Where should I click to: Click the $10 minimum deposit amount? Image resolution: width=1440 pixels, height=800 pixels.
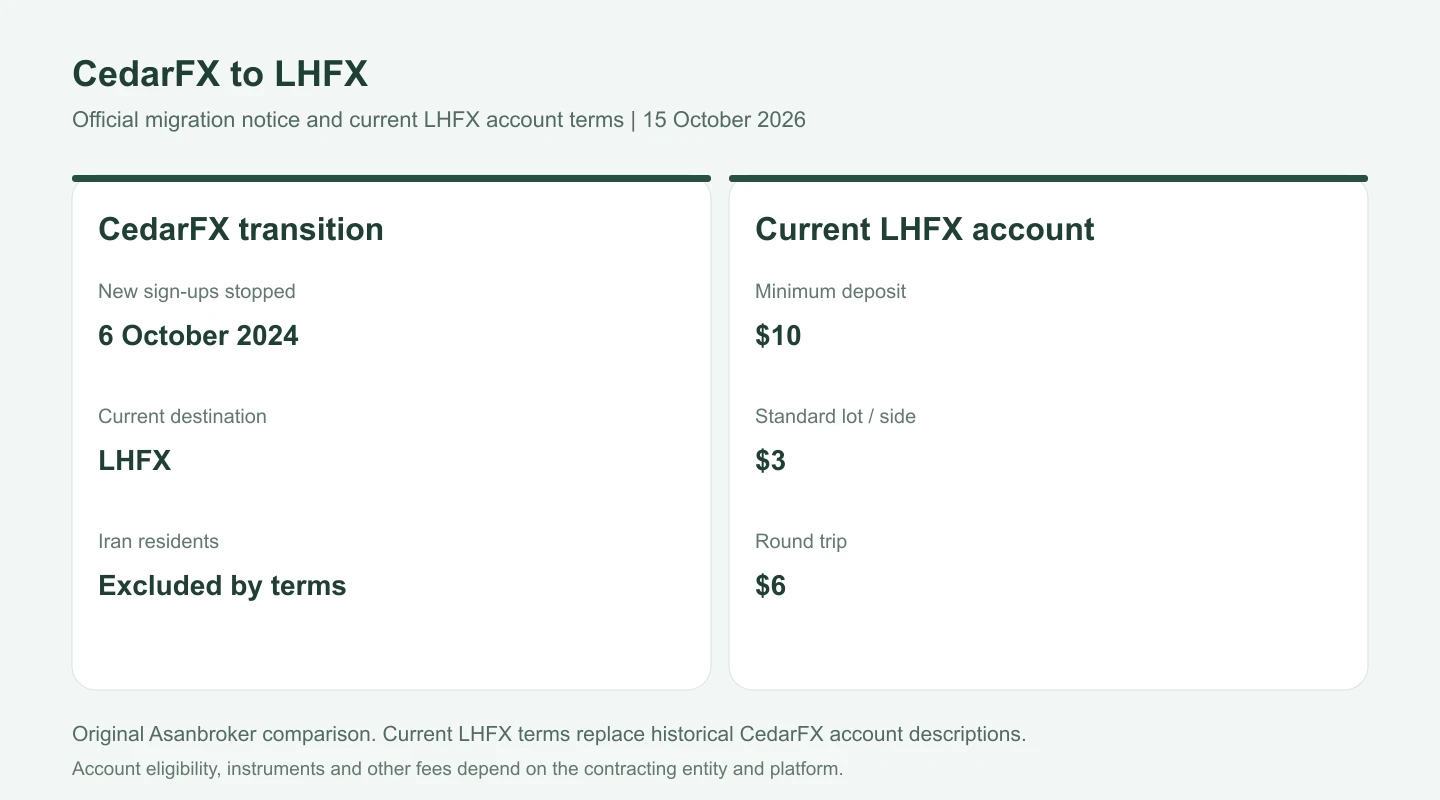point(778,335)
